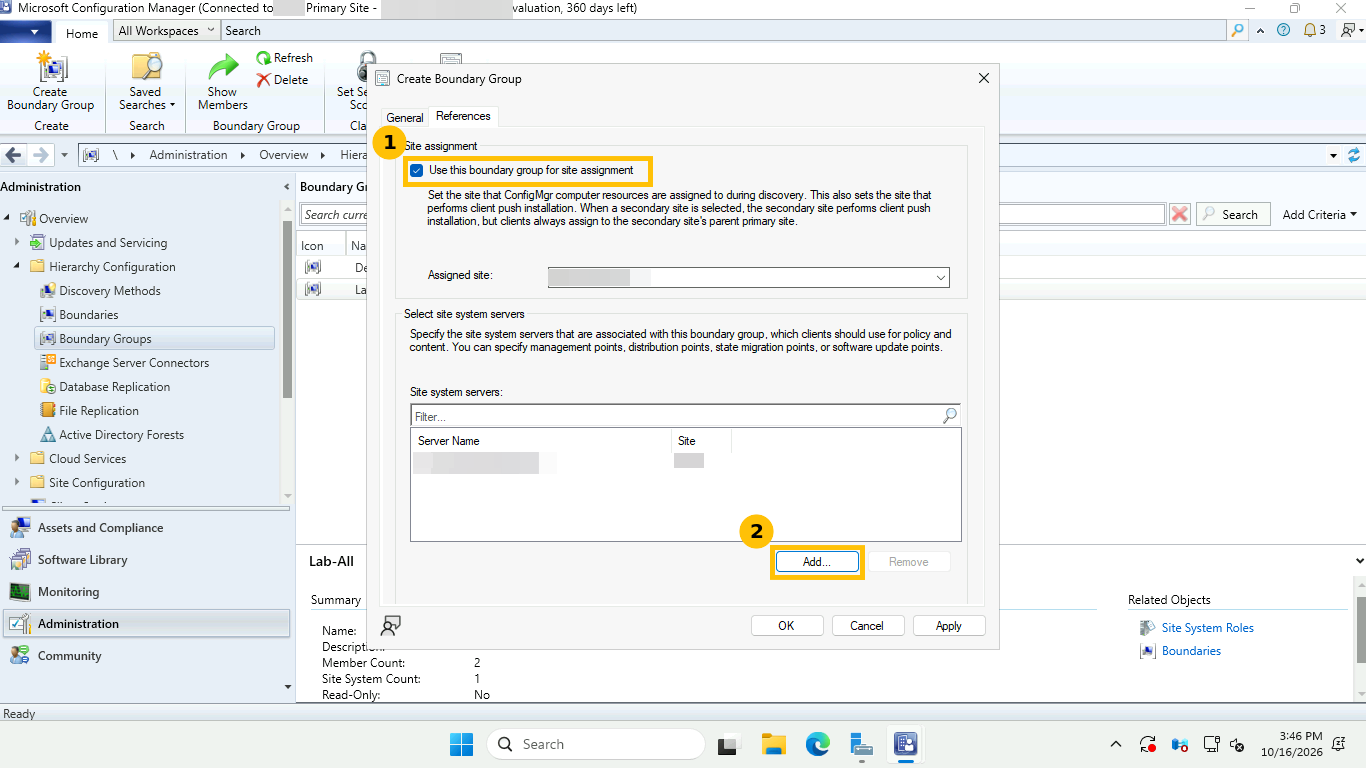Open the navigation history dropdown arrow
Viewport: 1366px width, 768px height.
point(65,155)
